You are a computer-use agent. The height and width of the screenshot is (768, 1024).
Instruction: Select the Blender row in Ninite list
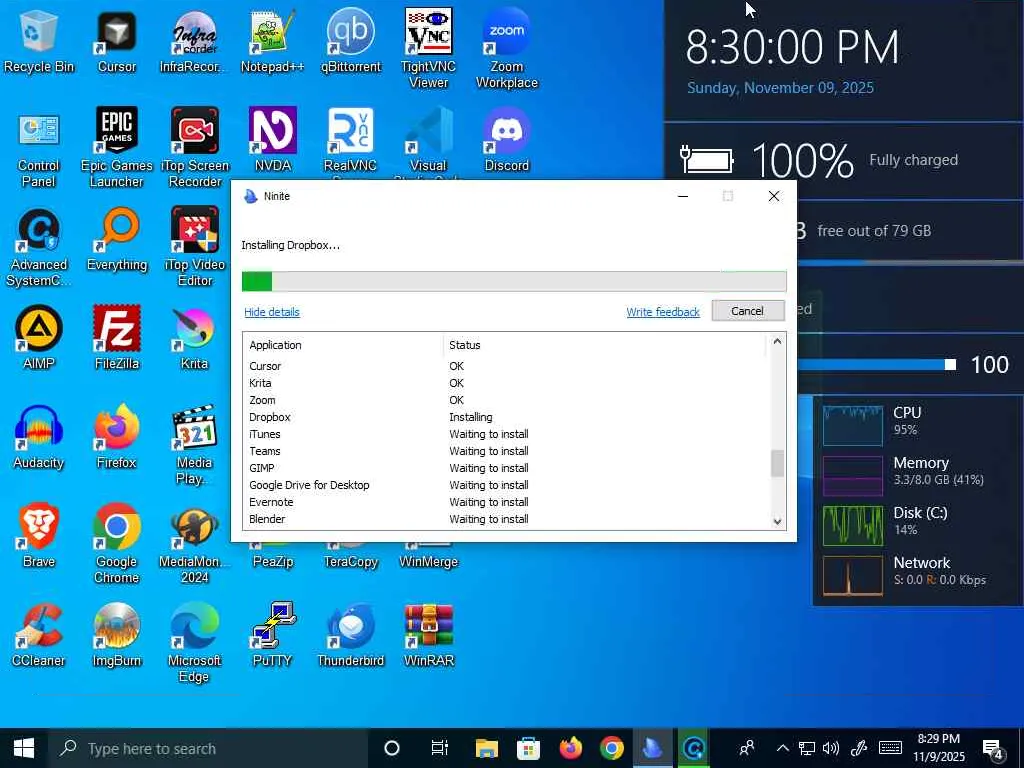(x=506, y=519)
